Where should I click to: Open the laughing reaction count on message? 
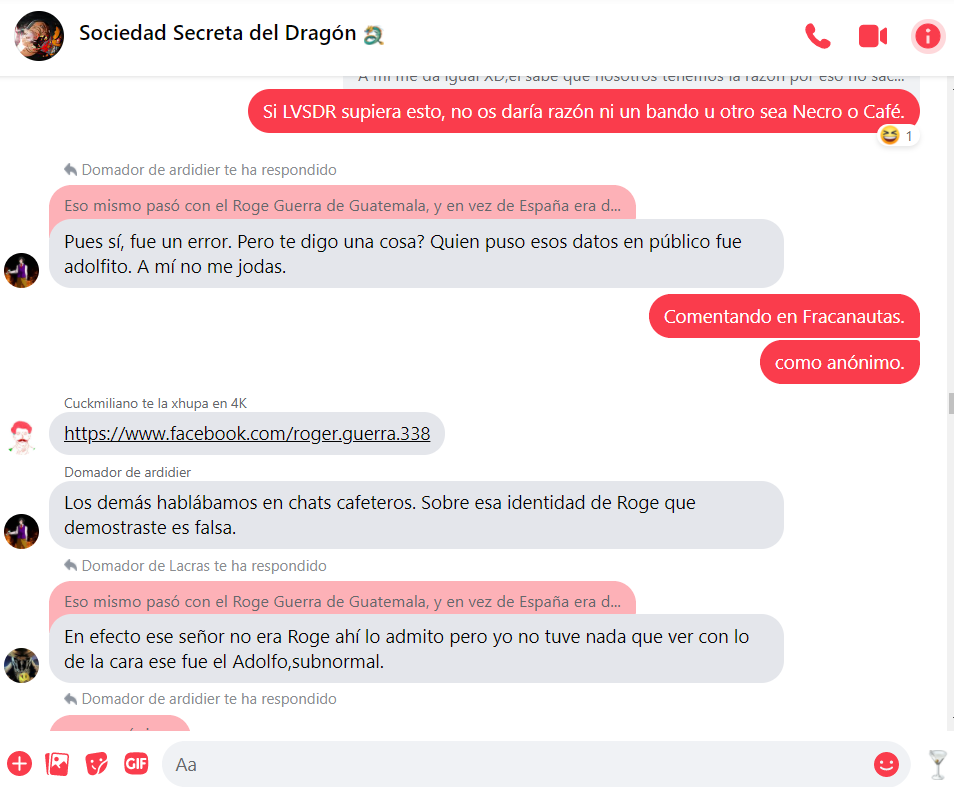(x=899, y=136)
